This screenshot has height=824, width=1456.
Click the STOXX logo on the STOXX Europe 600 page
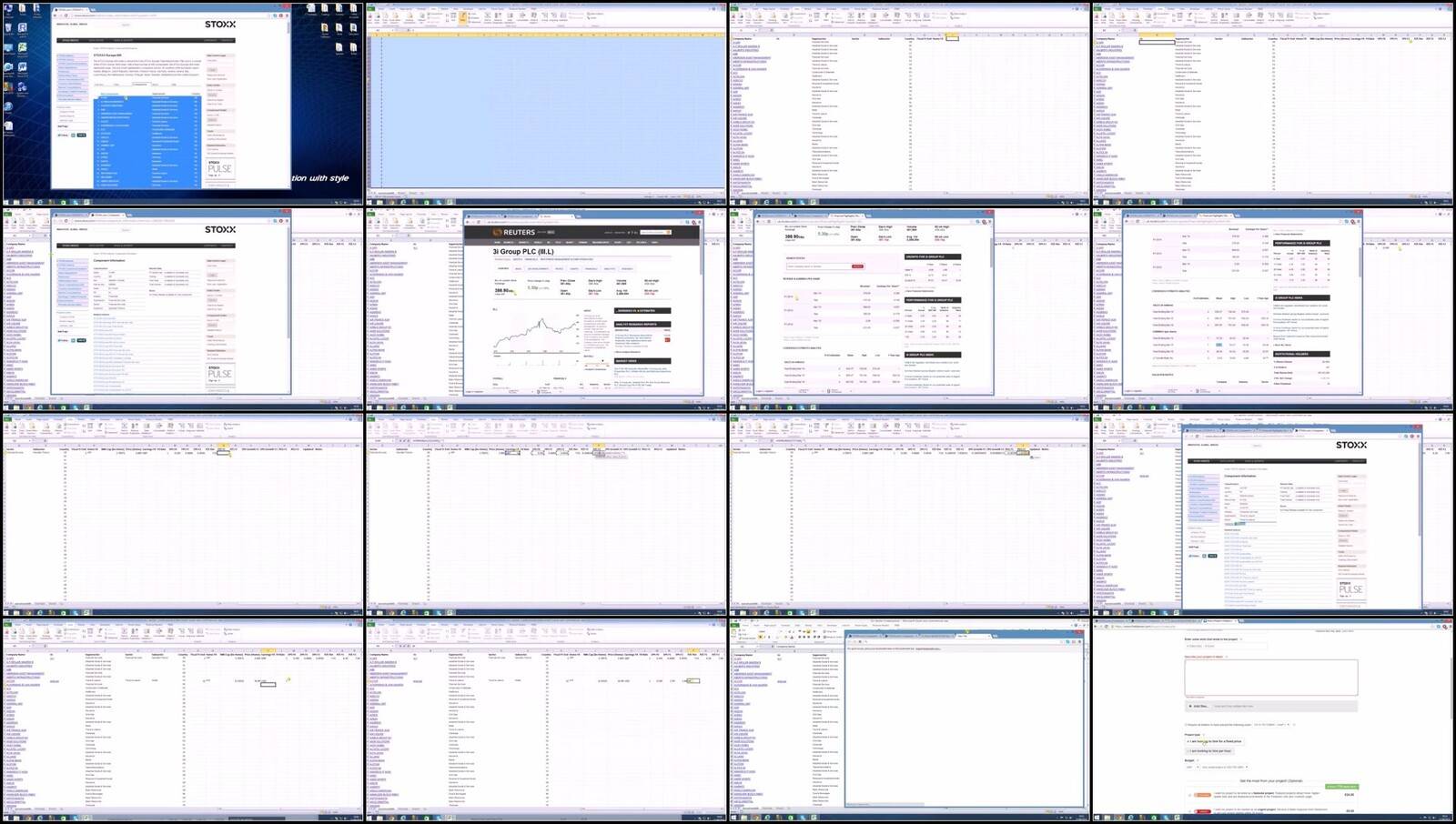tap(220, 25)
